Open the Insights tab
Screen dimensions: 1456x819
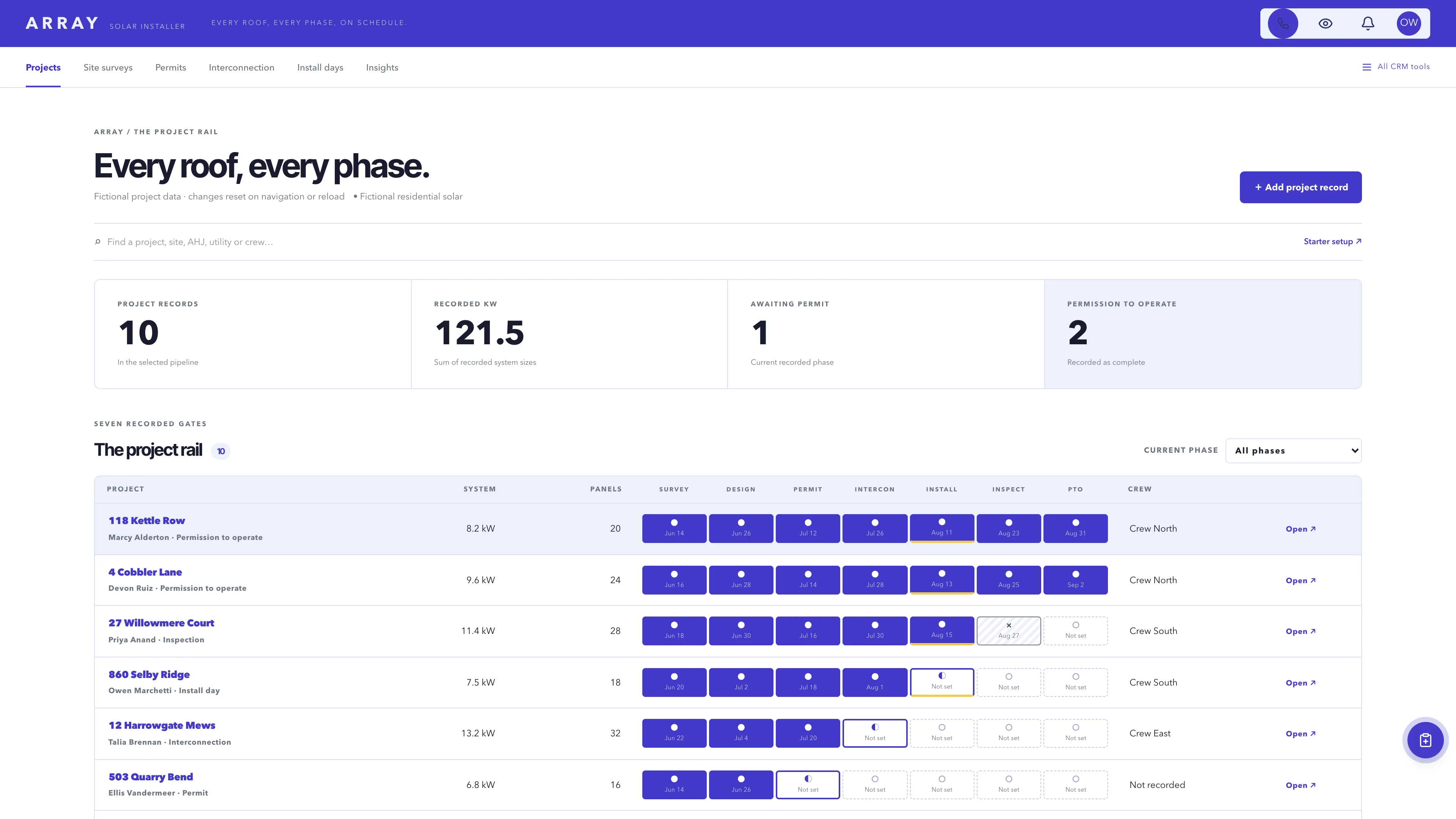coord(382,67)
